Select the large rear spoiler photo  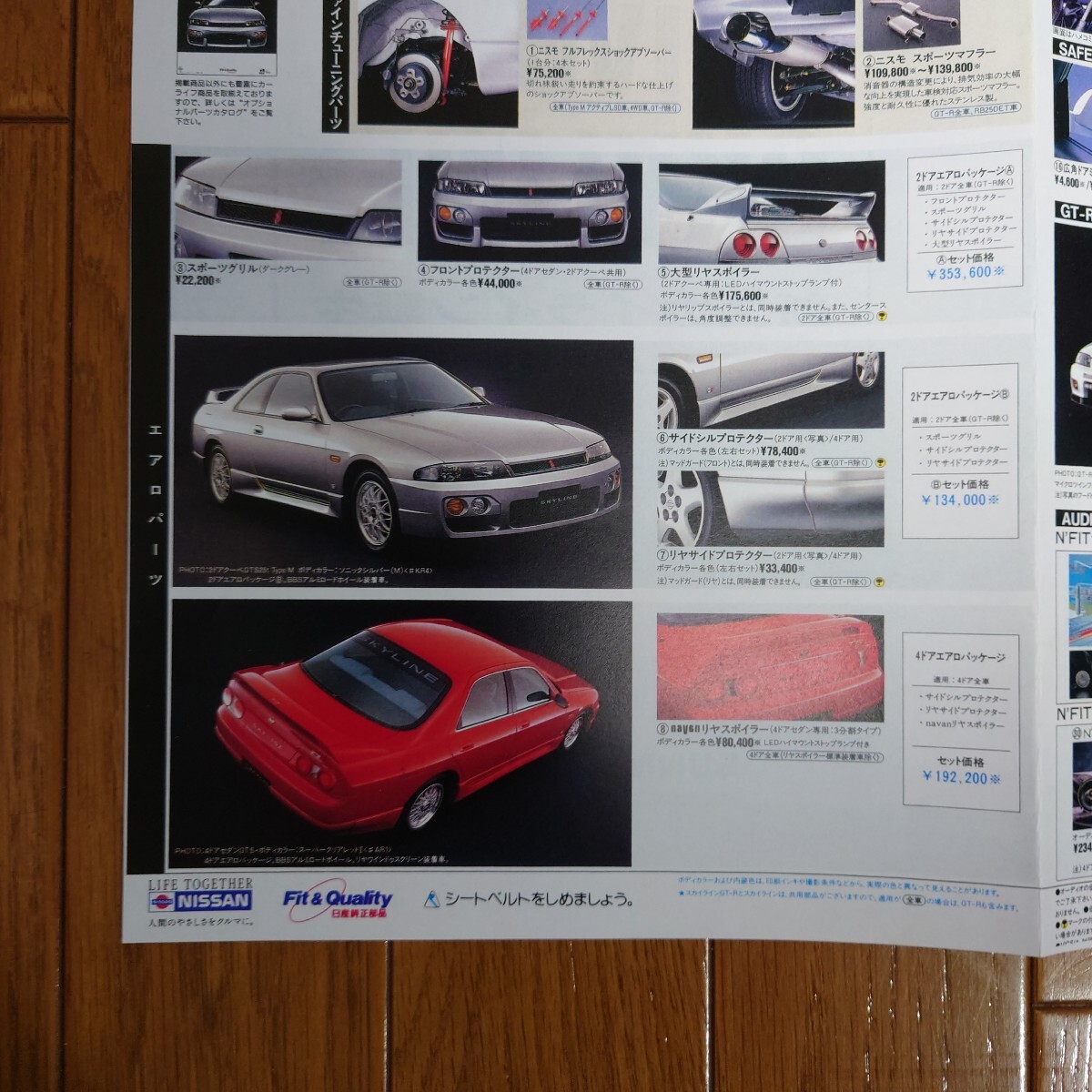coord(772,213)
